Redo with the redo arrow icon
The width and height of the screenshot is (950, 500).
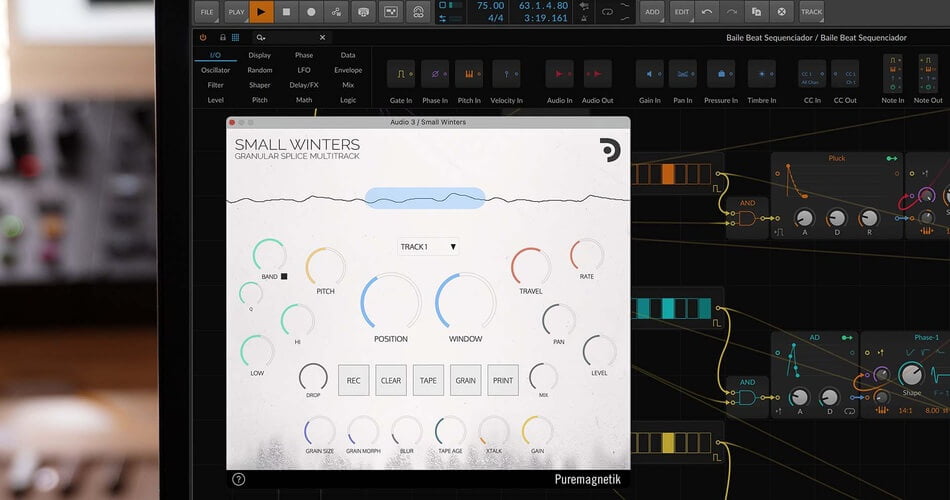click(731, 12)
